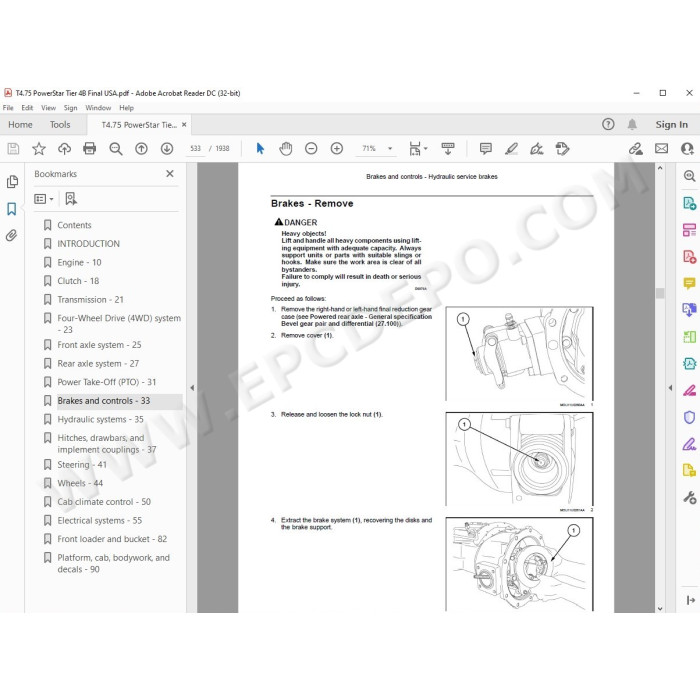Collapse the left navigation pane arrow
The image size is (700, 700).
192,388
